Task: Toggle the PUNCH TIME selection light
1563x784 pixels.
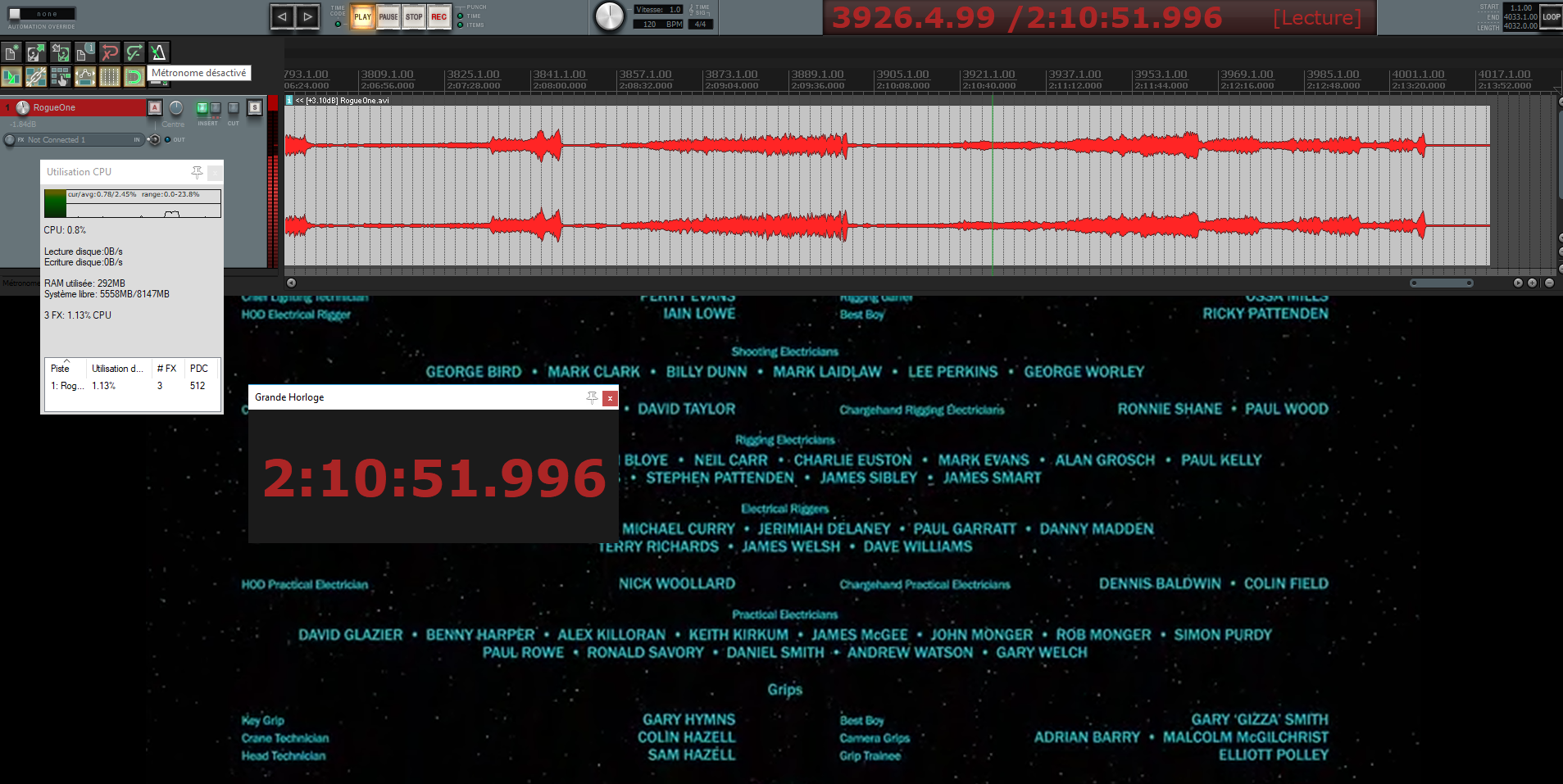Action: (461, 16)
